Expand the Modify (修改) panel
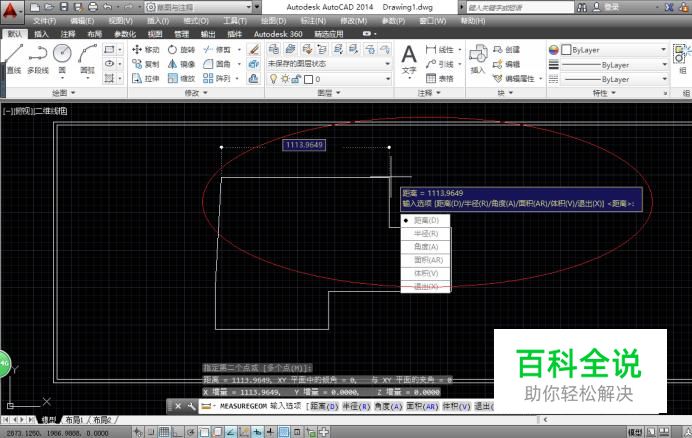 [196, 93]
